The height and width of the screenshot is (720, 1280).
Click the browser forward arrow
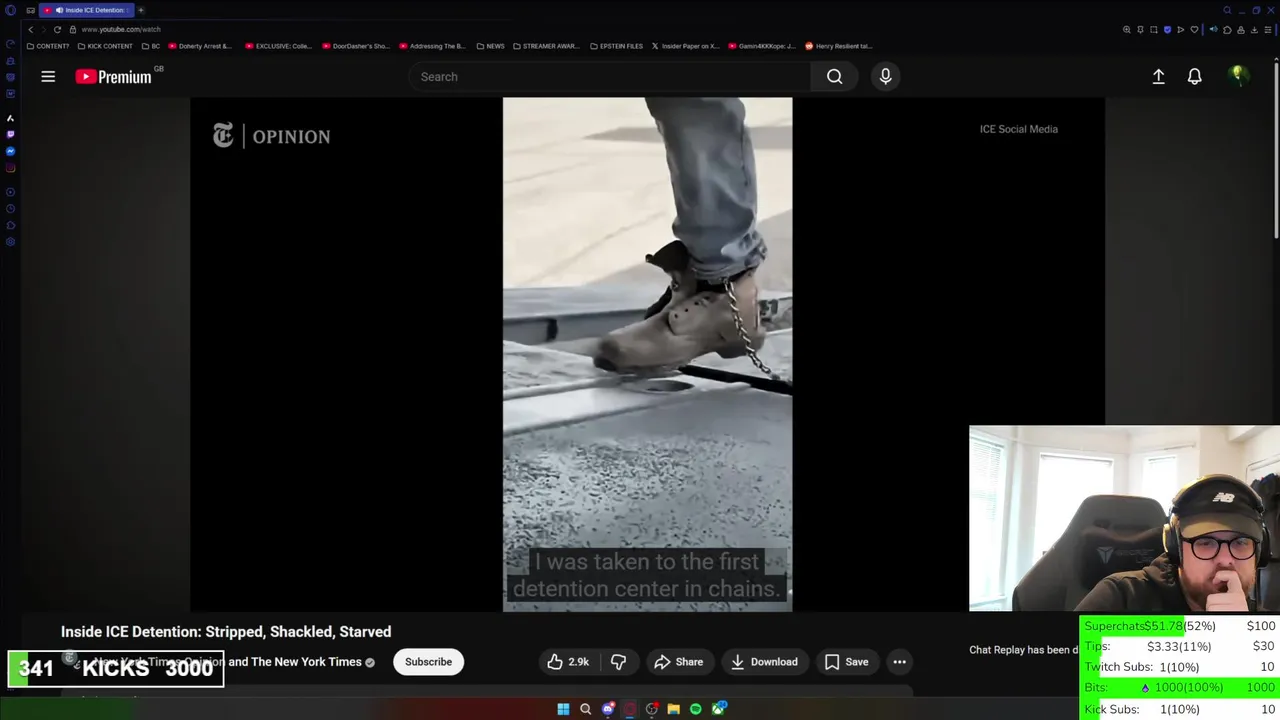click(43, 29)
